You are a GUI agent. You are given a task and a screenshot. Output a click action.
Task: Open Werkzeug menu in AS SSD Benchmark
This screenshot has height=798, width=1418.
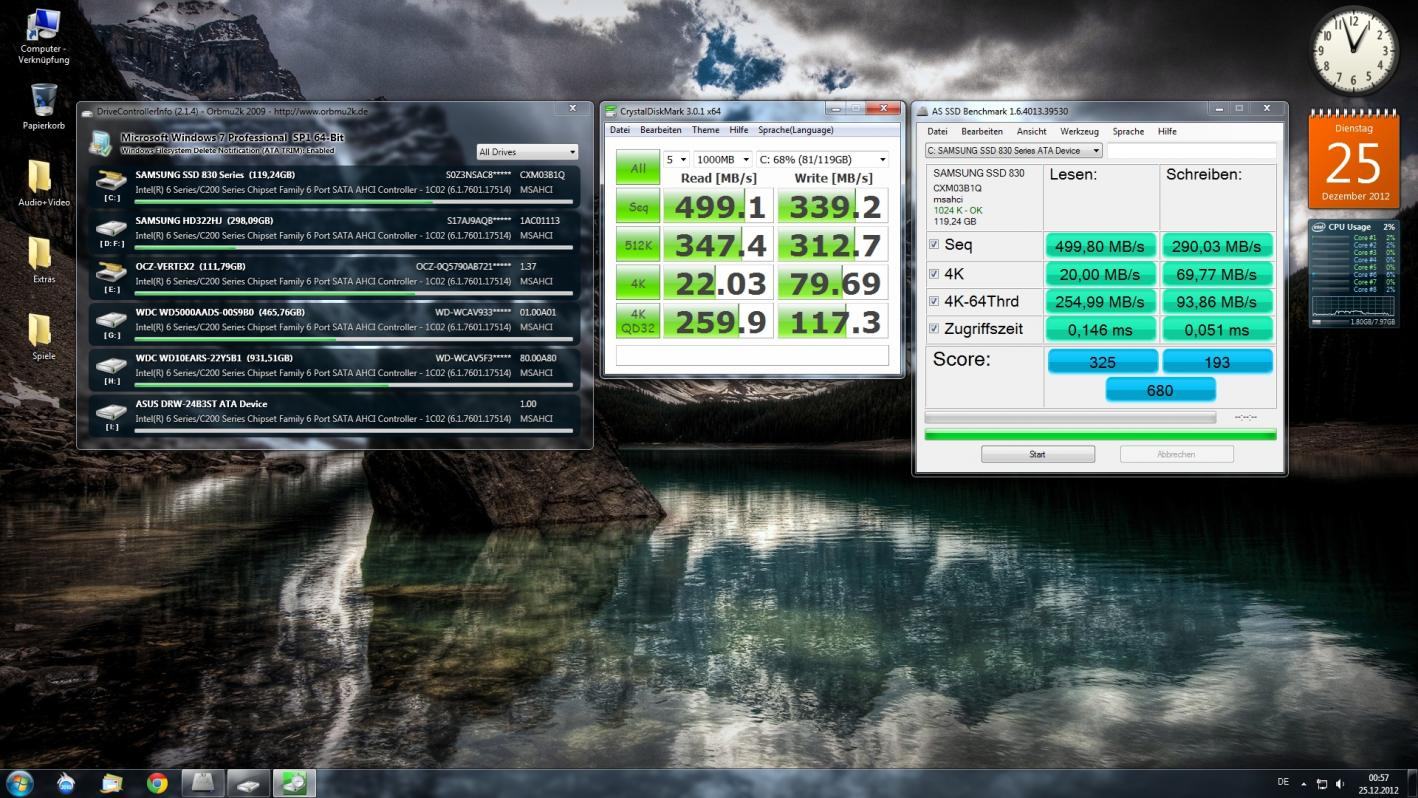tap(1079, 131)
